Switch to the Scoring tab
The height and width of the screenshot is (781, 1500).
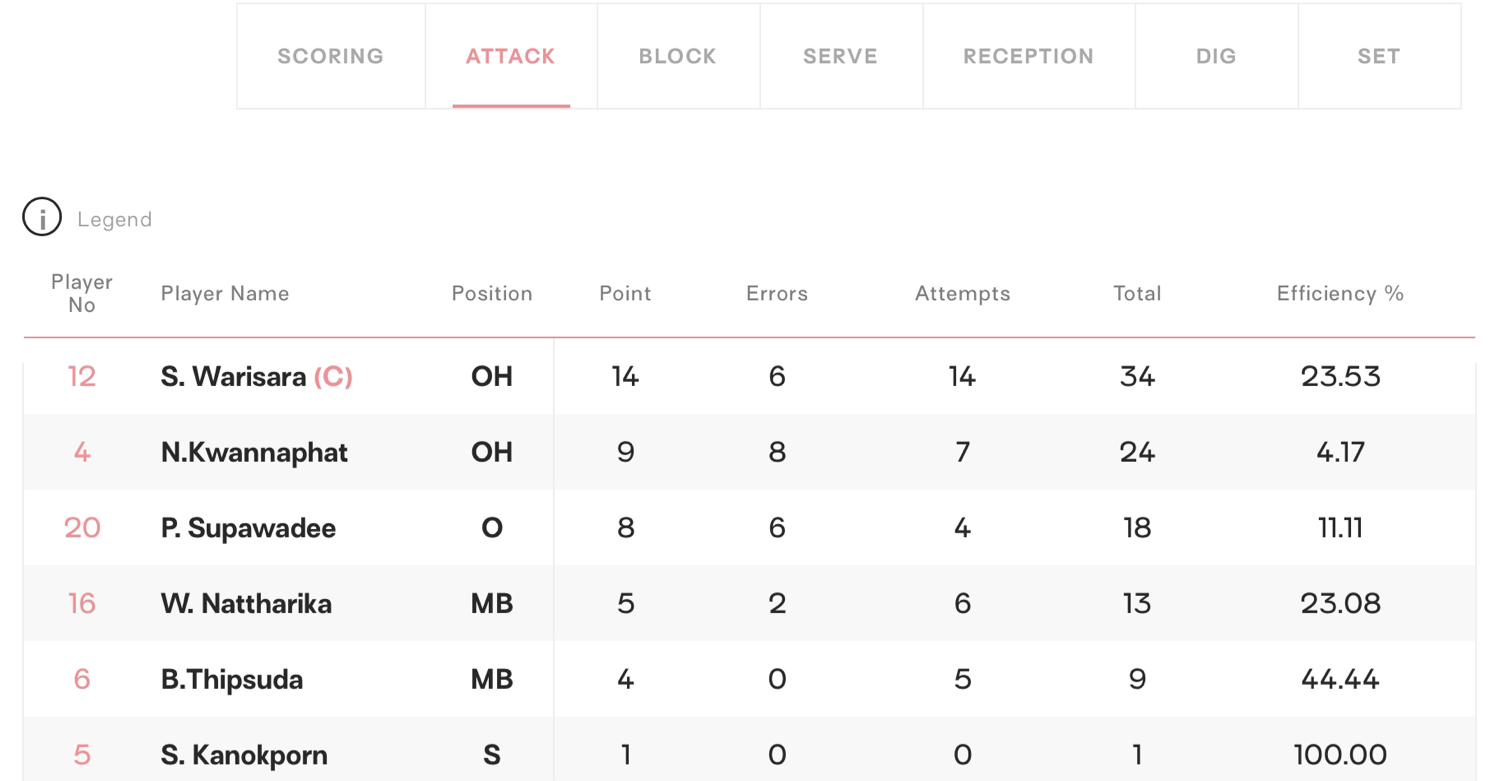(331, 56)
